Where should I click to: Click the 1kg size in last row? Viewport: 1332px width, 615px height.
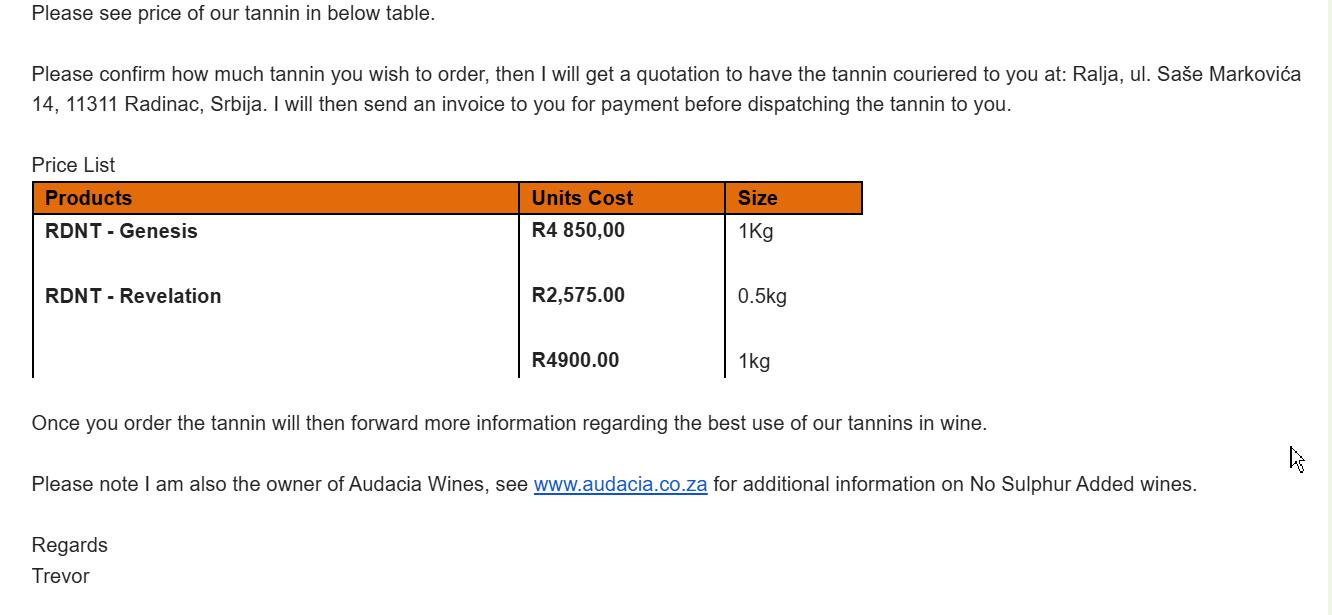coord(754,361)
